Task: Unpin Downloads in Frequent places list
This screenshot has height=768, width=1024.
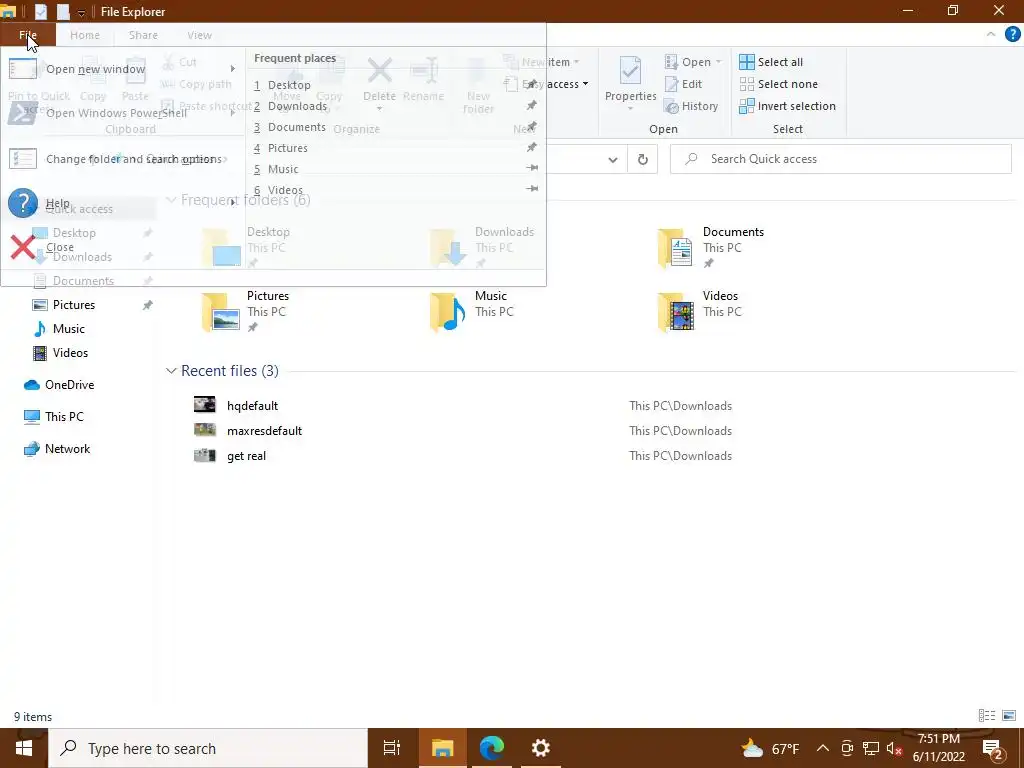Action: [532, 105]
